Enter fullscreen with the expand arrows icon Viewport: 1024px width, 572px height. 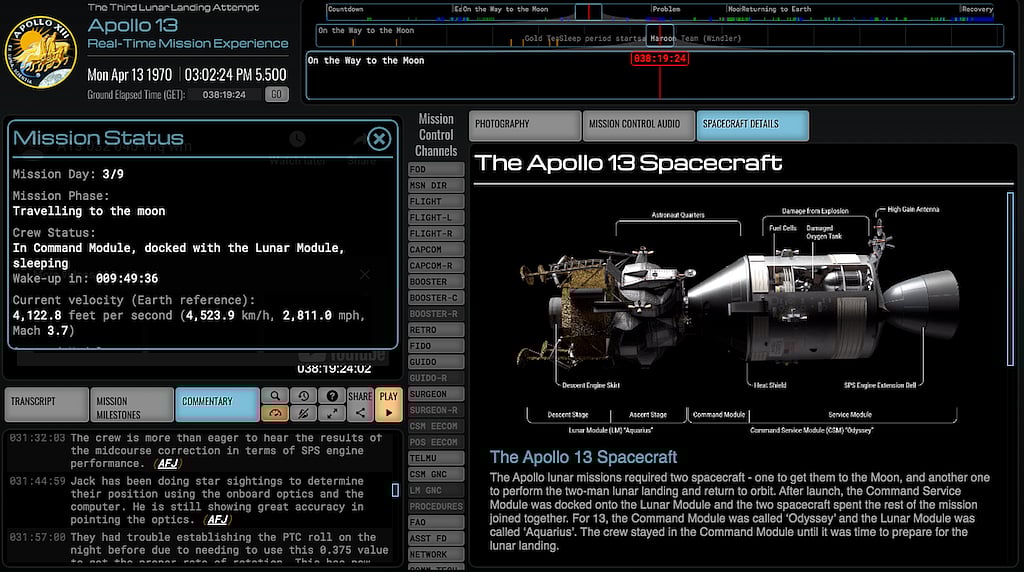[332, 413]
